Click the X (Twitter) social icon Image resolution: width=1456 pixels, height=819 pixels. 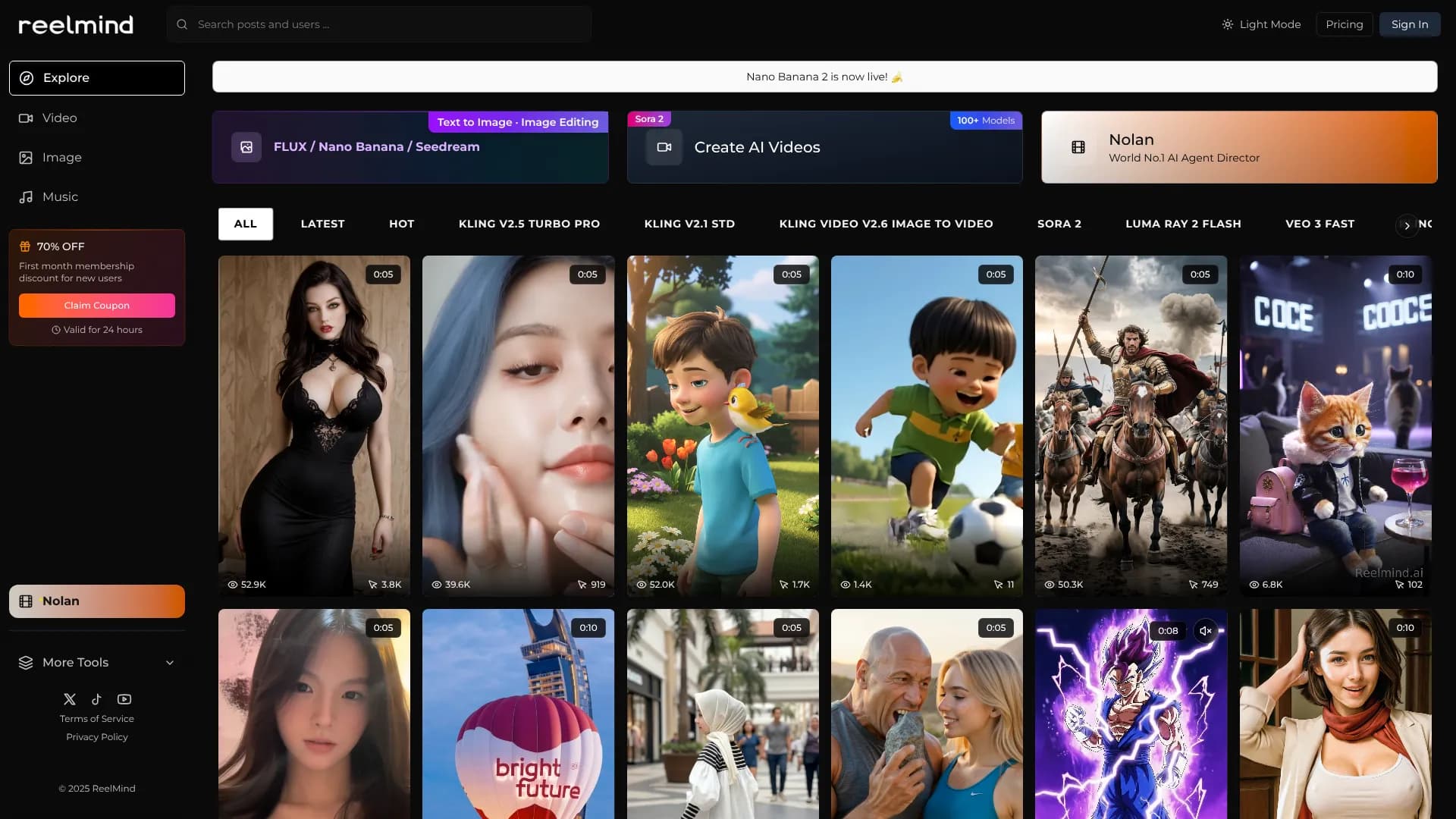click(x=70, y=699)
